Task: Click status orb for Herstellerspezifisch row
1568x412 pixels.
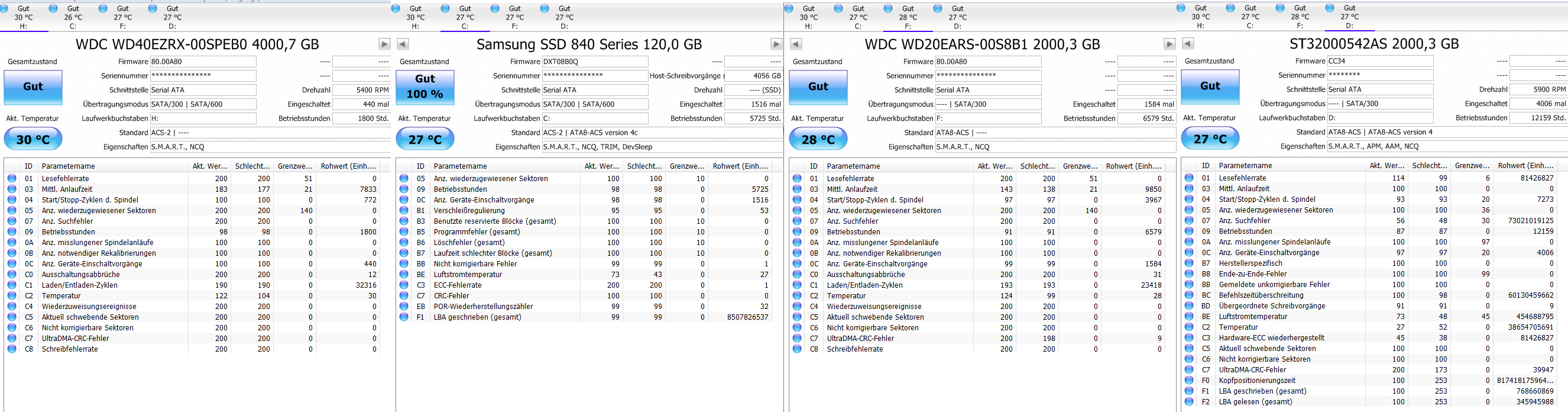Action: coord(1189,263)
